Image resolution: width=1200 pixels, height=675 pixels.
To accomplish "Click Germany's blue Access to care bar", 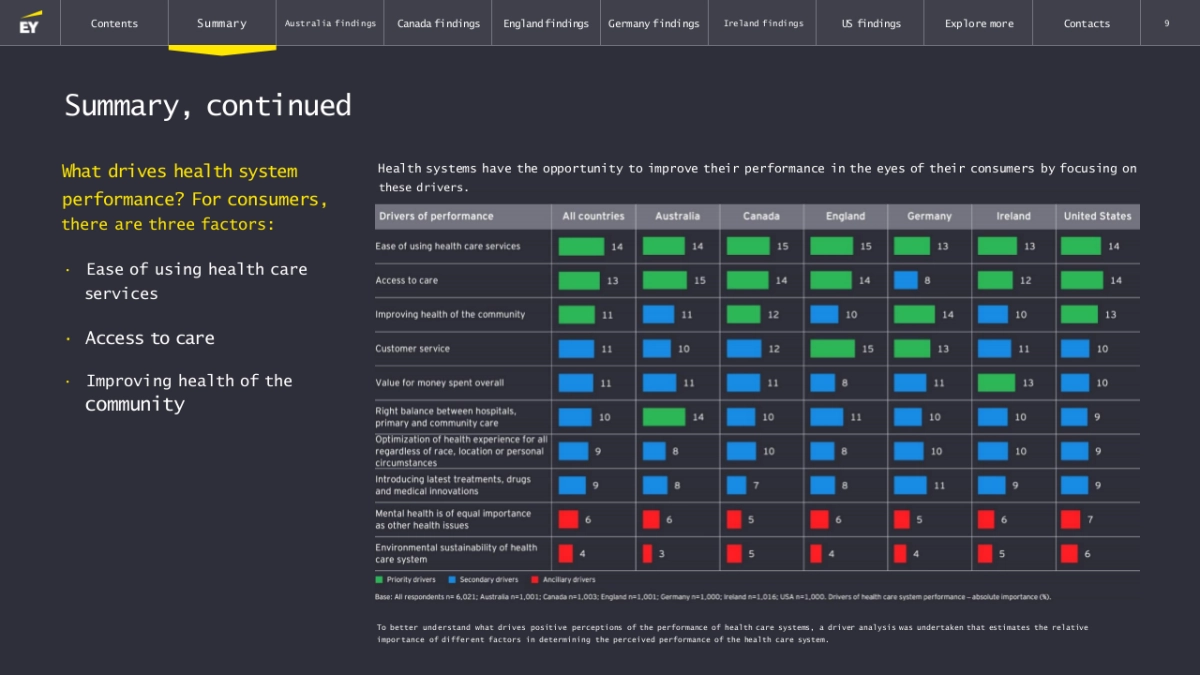I will pyautogui.click(x=905, y=280).
